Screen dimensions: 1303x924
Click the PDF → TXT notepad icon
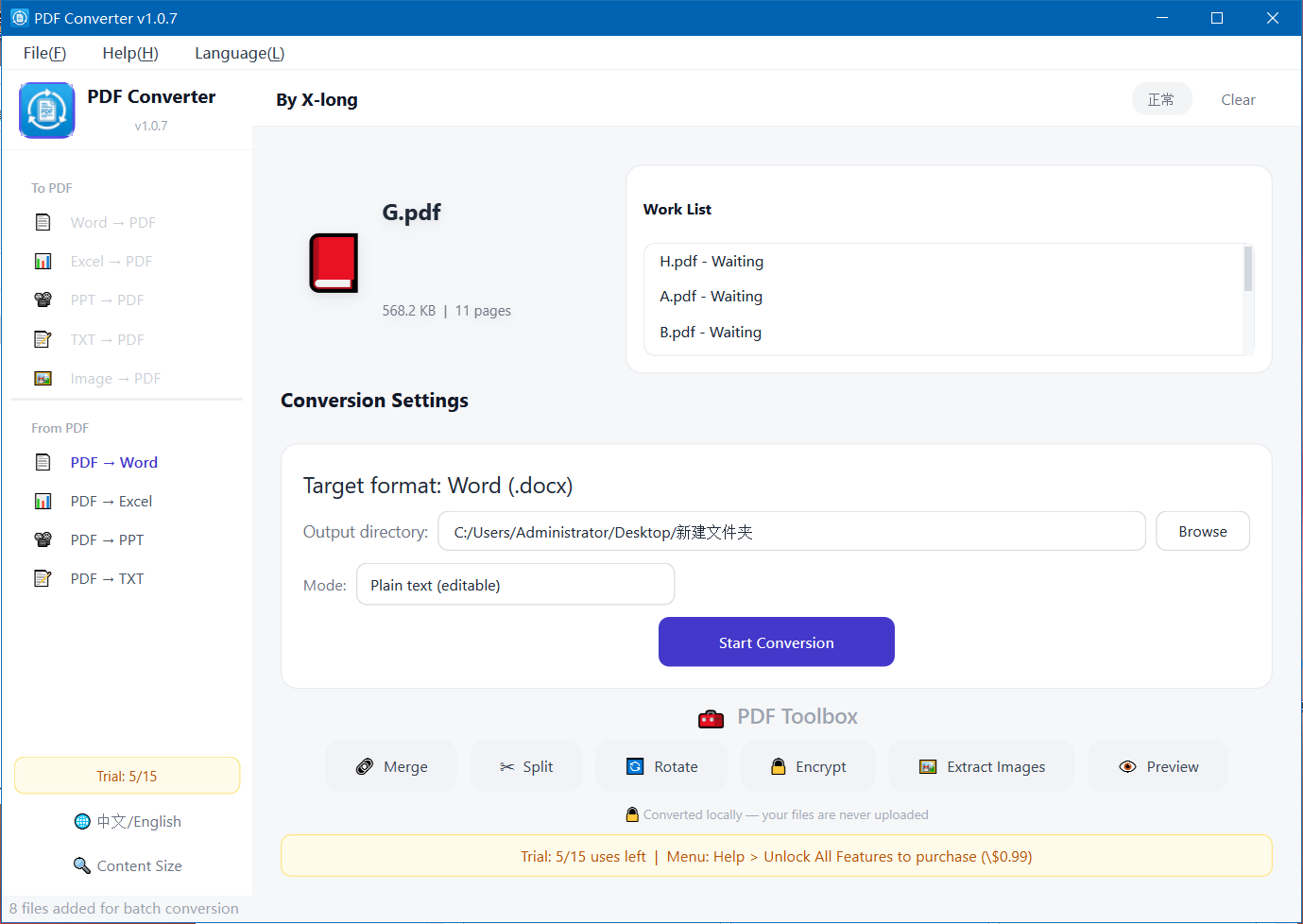coord(43,578)
